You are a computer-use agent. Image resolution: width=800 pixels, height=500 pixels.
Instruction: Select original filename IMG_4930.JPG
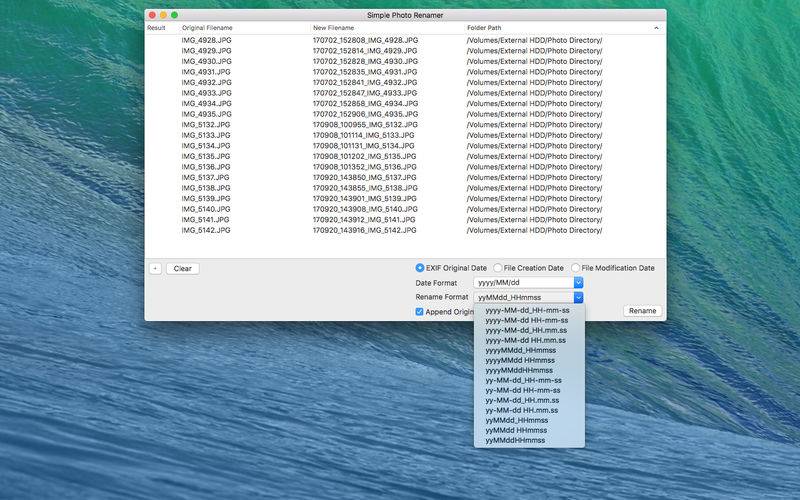tap(206, 61)
